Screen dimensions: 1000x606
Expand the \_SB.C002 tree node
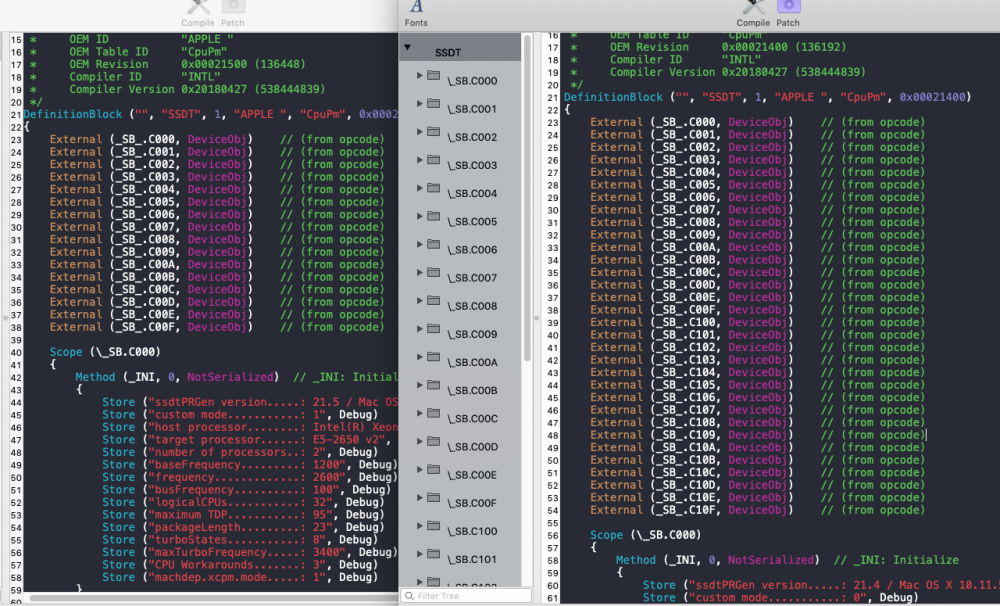(x=420, y=131)
